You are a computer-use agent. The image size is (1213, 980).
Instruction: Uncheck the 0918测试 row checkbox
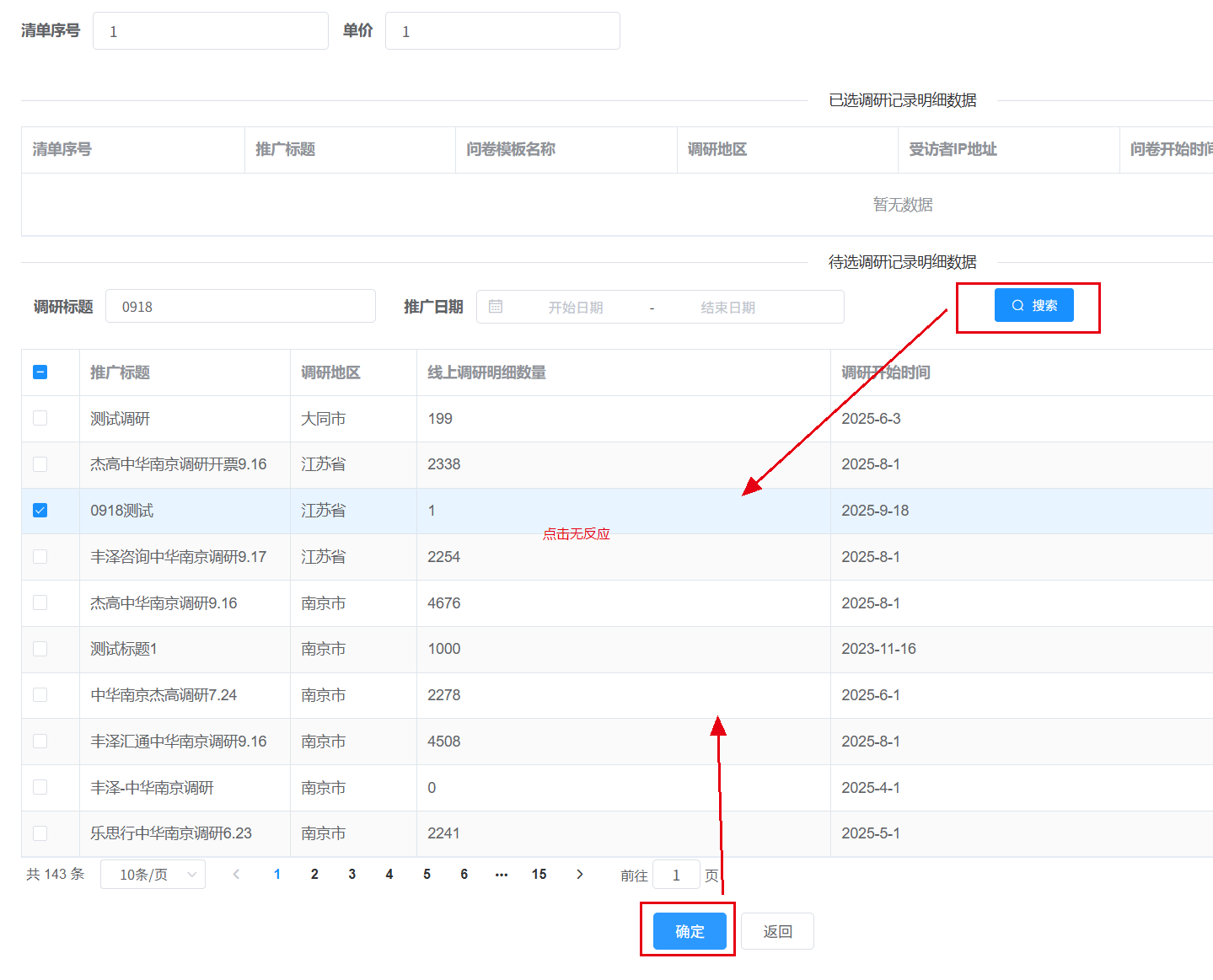pyautogui.click(x=40, y=511)
